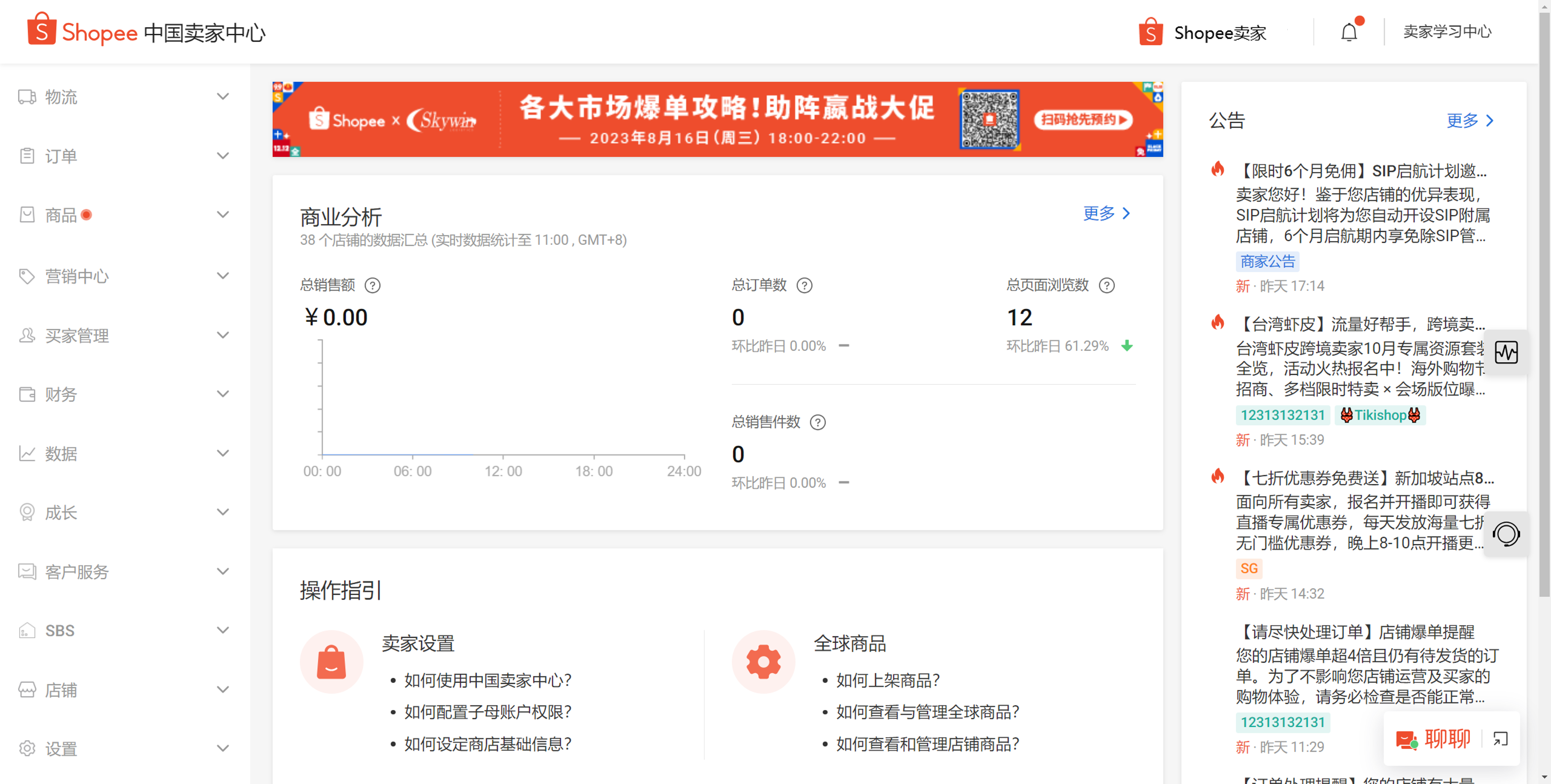Open the 财务 sidebar menu
This screenshot has width=1551, height=784.
125,394
